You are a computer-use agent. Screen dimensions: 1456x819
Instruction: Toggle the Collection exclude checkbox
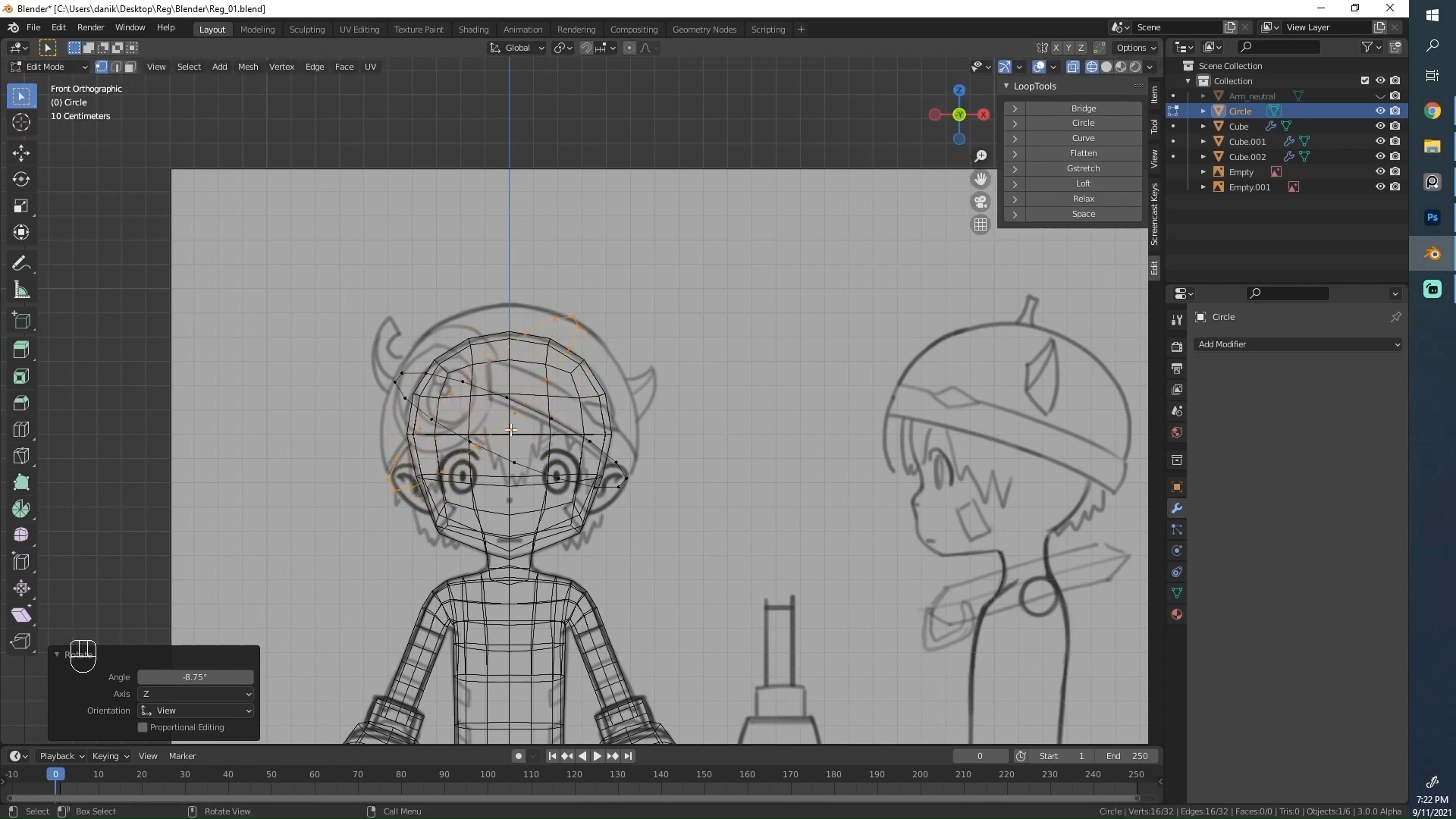click(x=1365, y=81)
